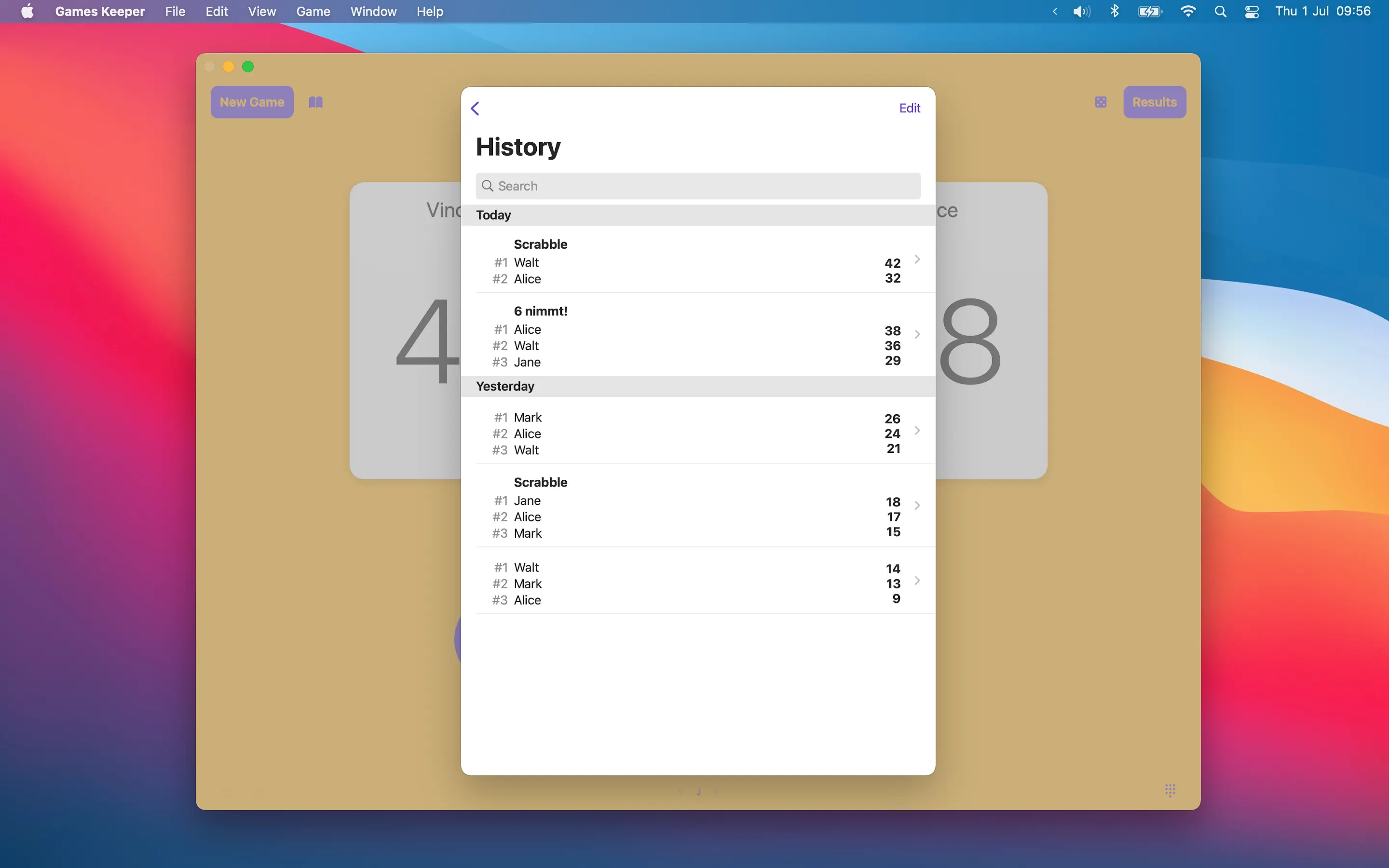Click the dotted grid icon bottom right
The width and height of the screenshot is (1389, 868).
coord(1170,790)
